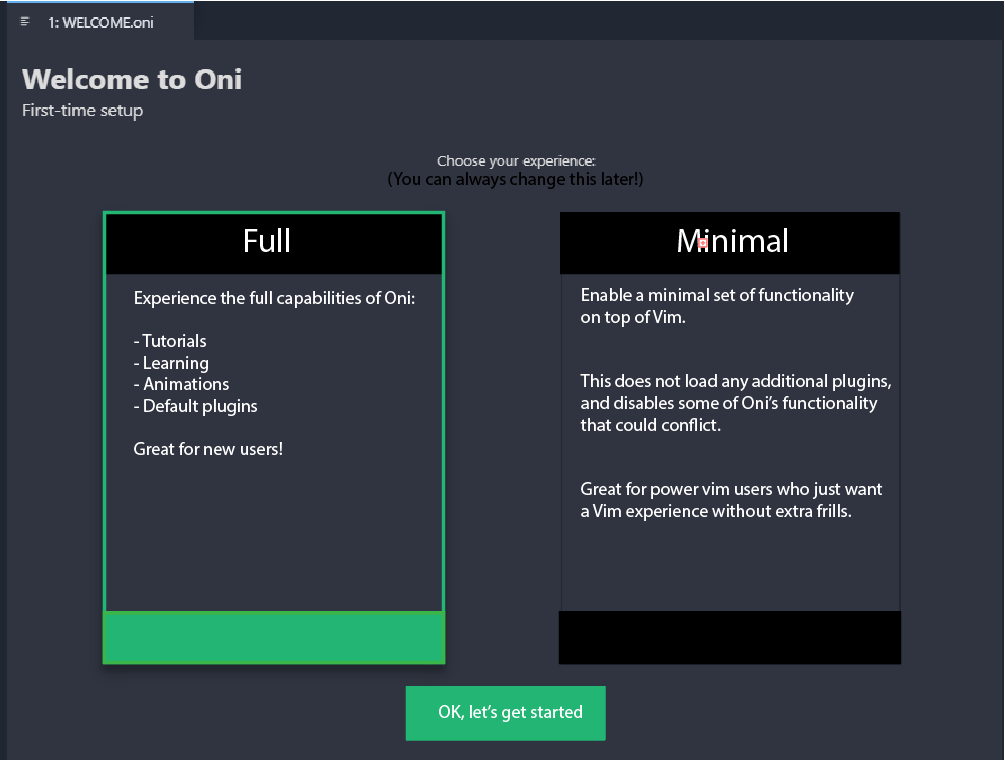Click the black bar below the Minimal card

click(x=729, y=637)
